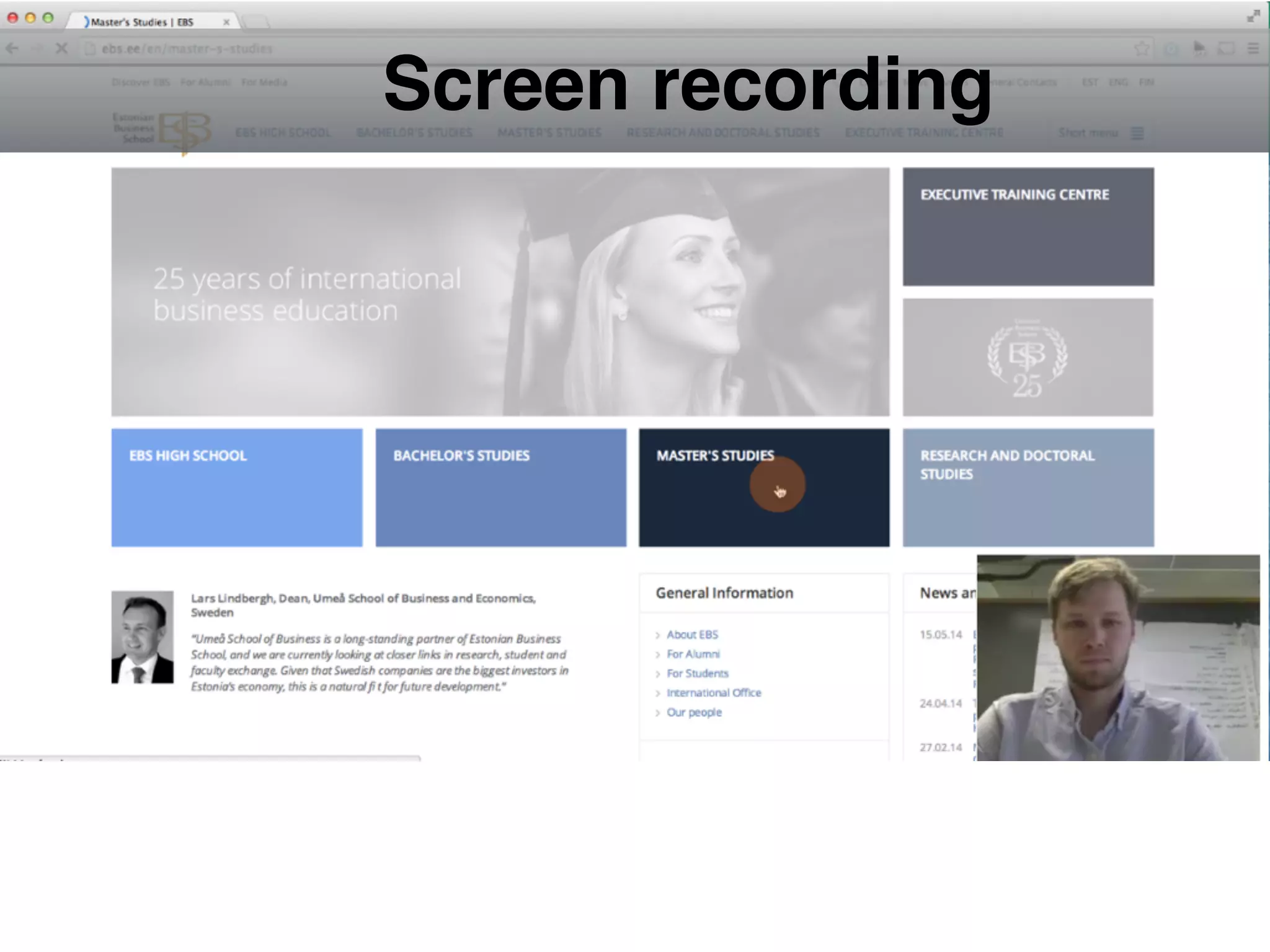
Task: Open EXECUTIVE TRAINING CENTRE in the navigation bar
Action: 924,133
